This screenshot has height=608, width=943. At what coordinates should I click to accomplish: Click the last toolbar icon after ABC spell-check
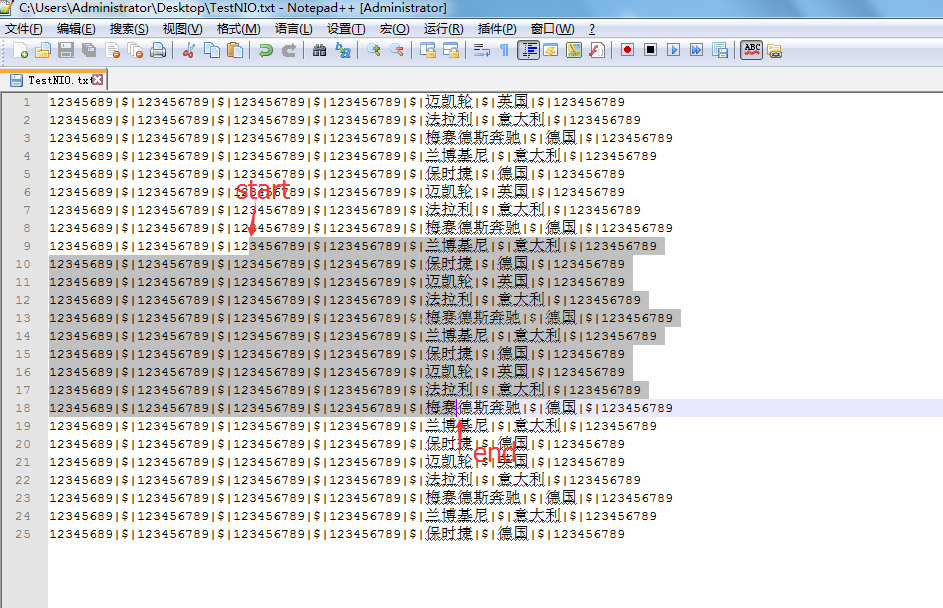[x=775, y=51]
